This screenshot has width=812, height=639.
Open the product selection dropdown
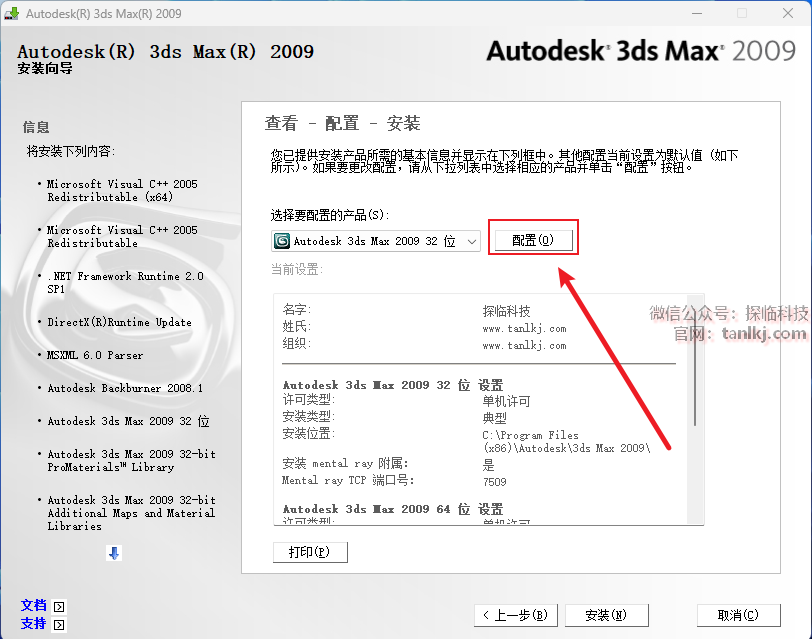pos(375,241)
